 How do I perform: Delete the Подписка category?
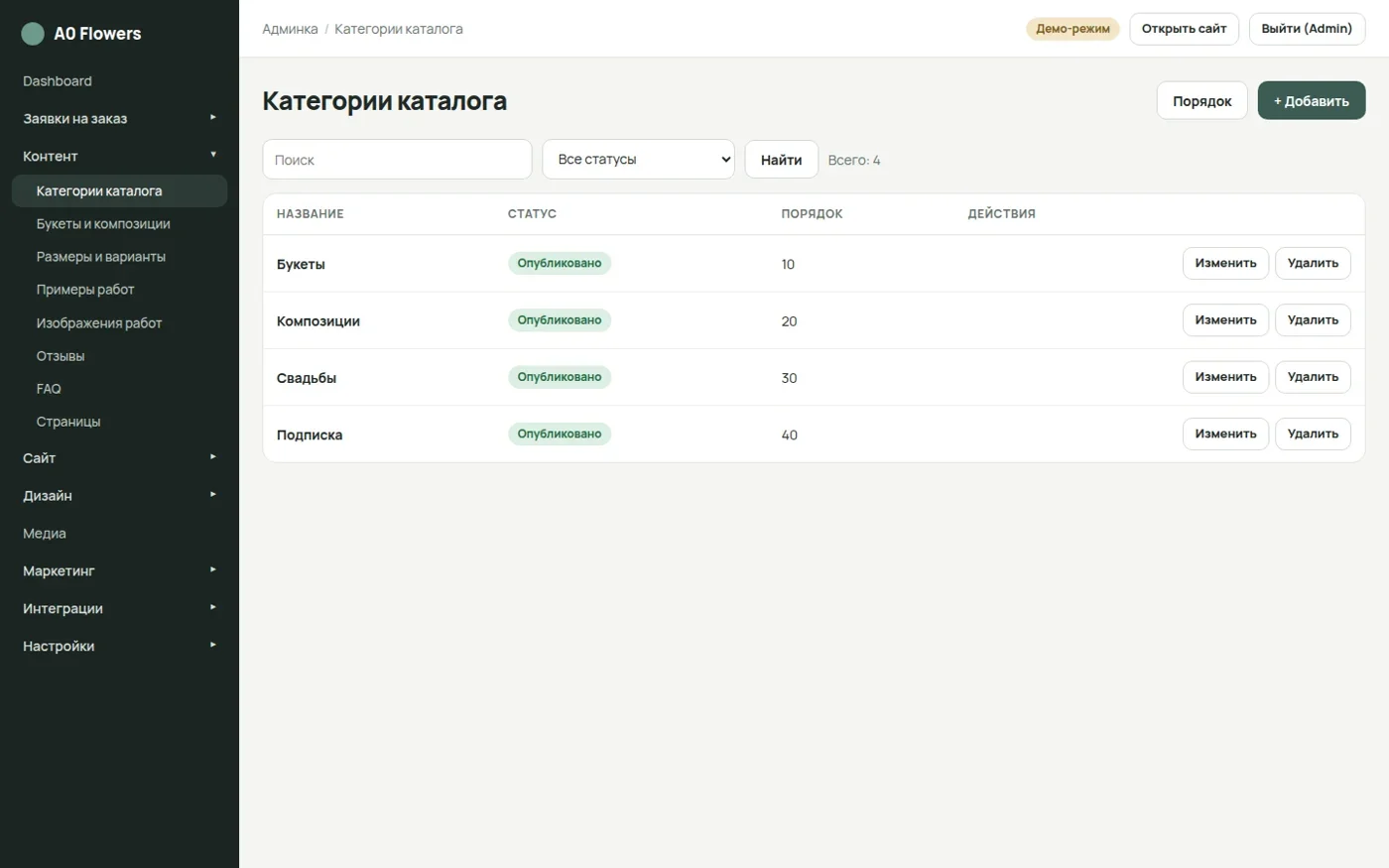[1313, 434]
